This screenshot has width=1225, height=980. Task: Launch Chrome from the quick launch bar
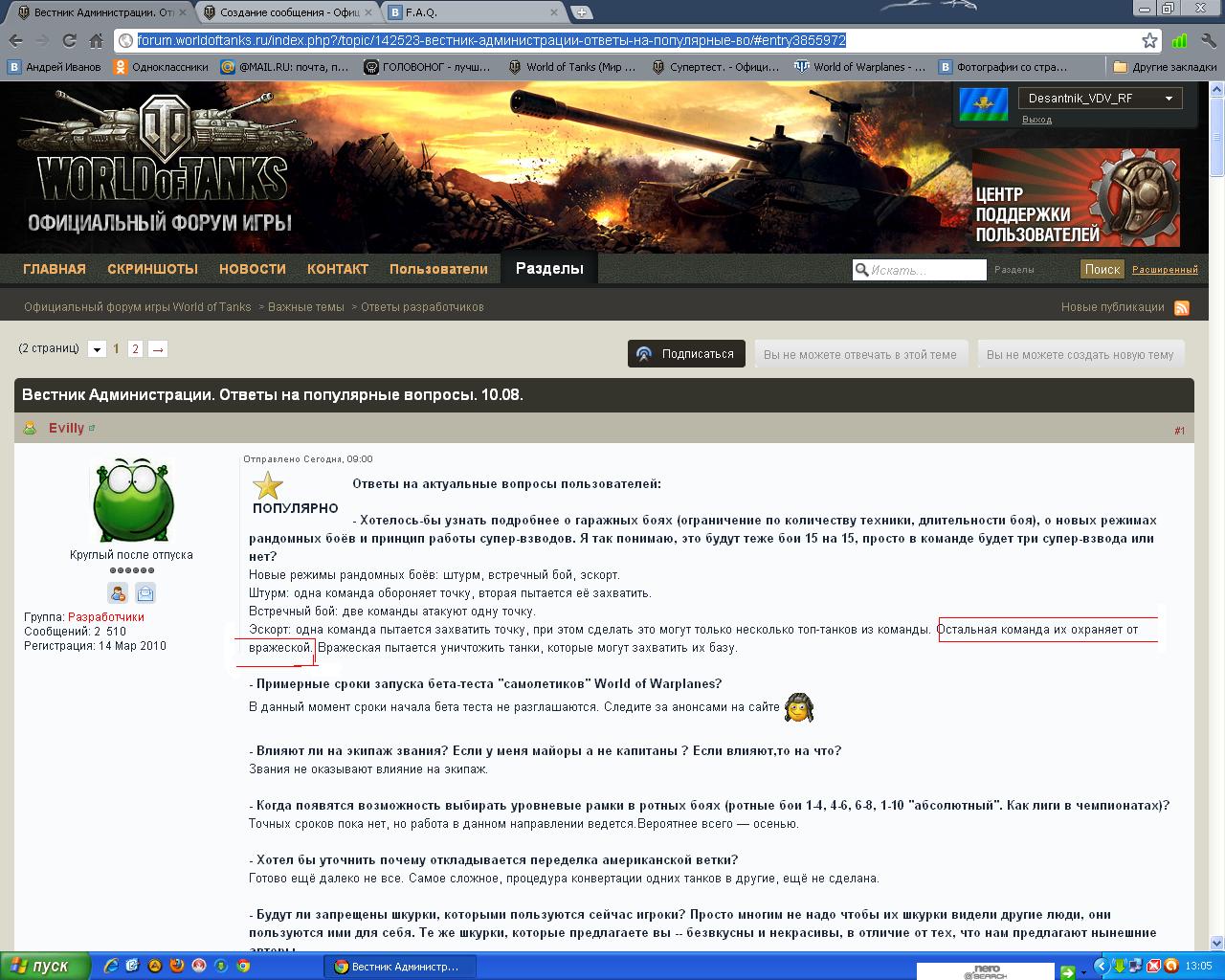pyautogui.click(x=244, y=966)
